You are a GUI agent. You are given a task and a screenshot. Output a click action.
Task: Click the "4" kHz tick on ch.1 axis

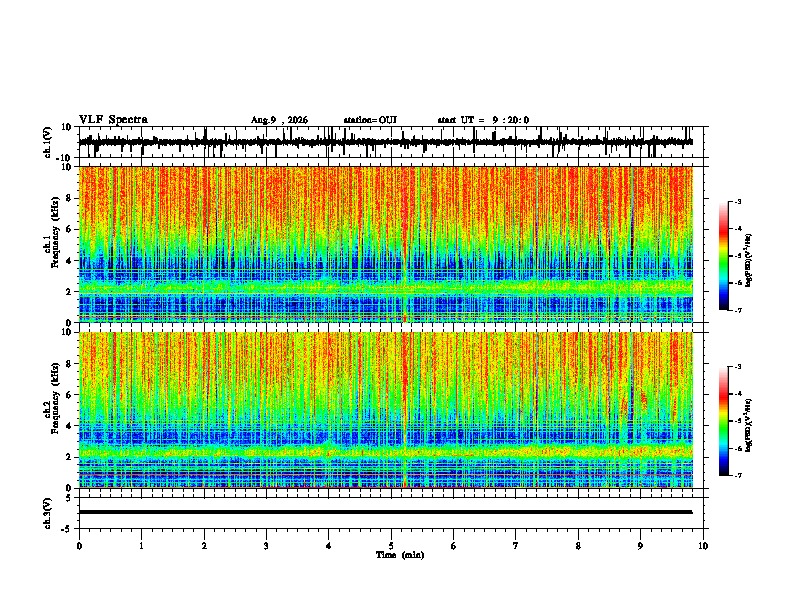click(69, 261)
